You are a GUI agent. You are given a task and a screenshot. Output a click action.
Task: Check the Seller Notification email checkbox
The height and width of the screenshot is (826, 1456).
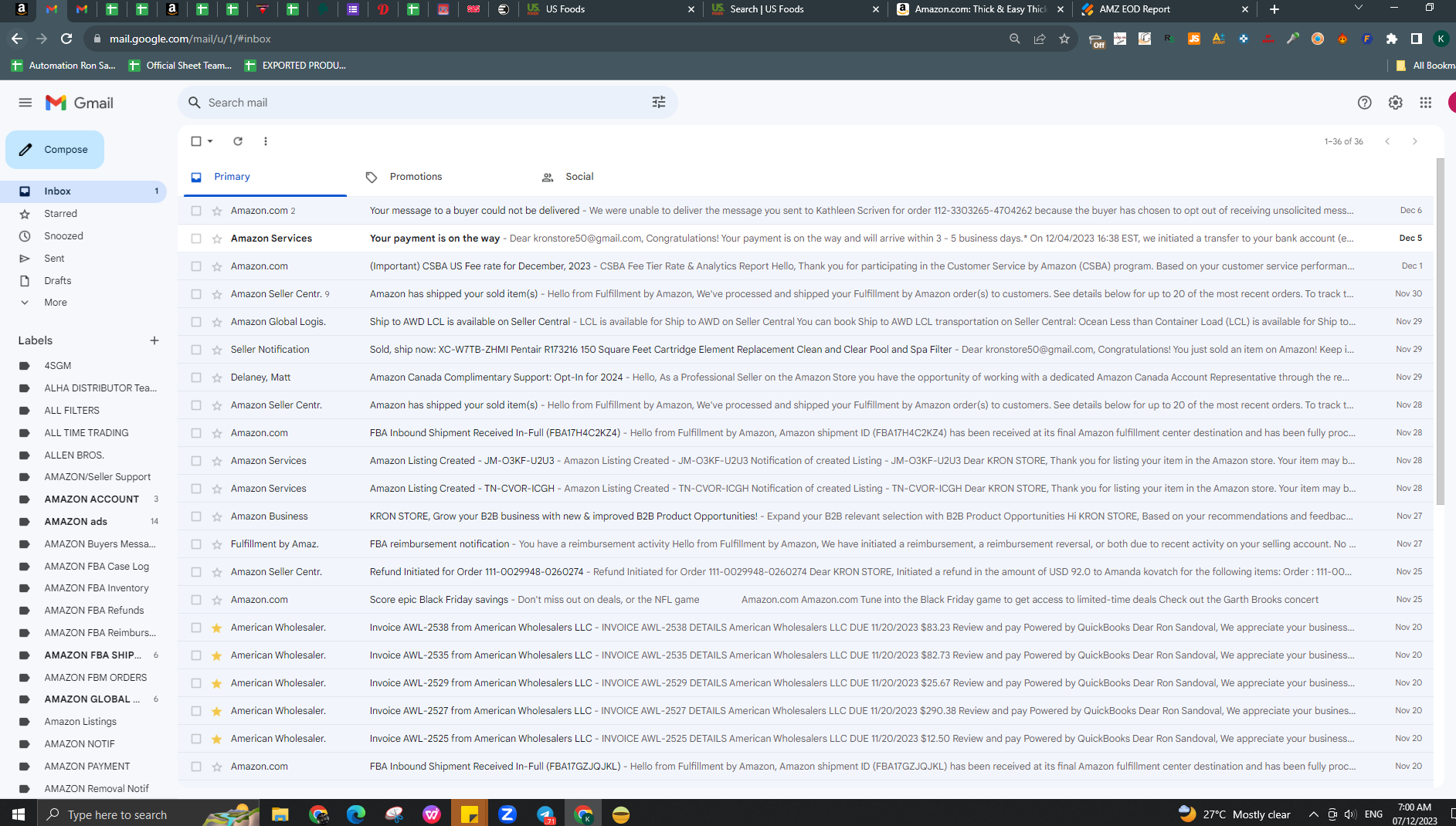click(x=196, y=350)
